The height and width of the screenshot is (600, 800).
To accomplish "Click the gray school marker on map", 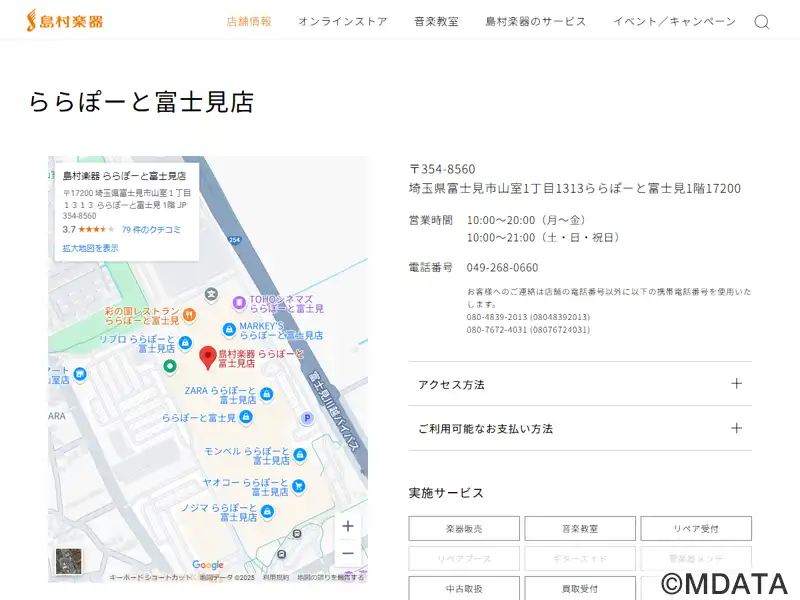I will click(211, 294).
